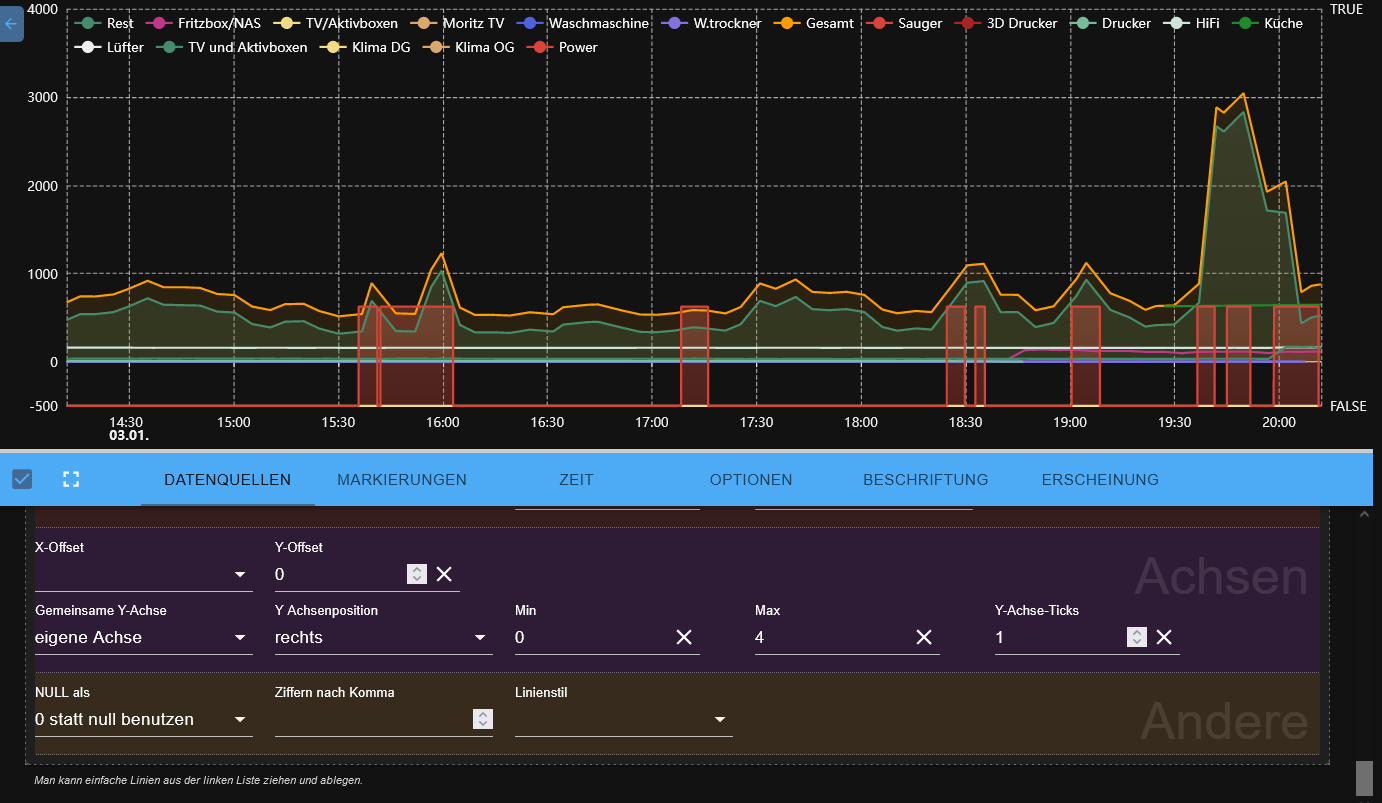The image size is (1382, 803).
Task: Click the blue back arrow button
Action: (x=11, y=22)
